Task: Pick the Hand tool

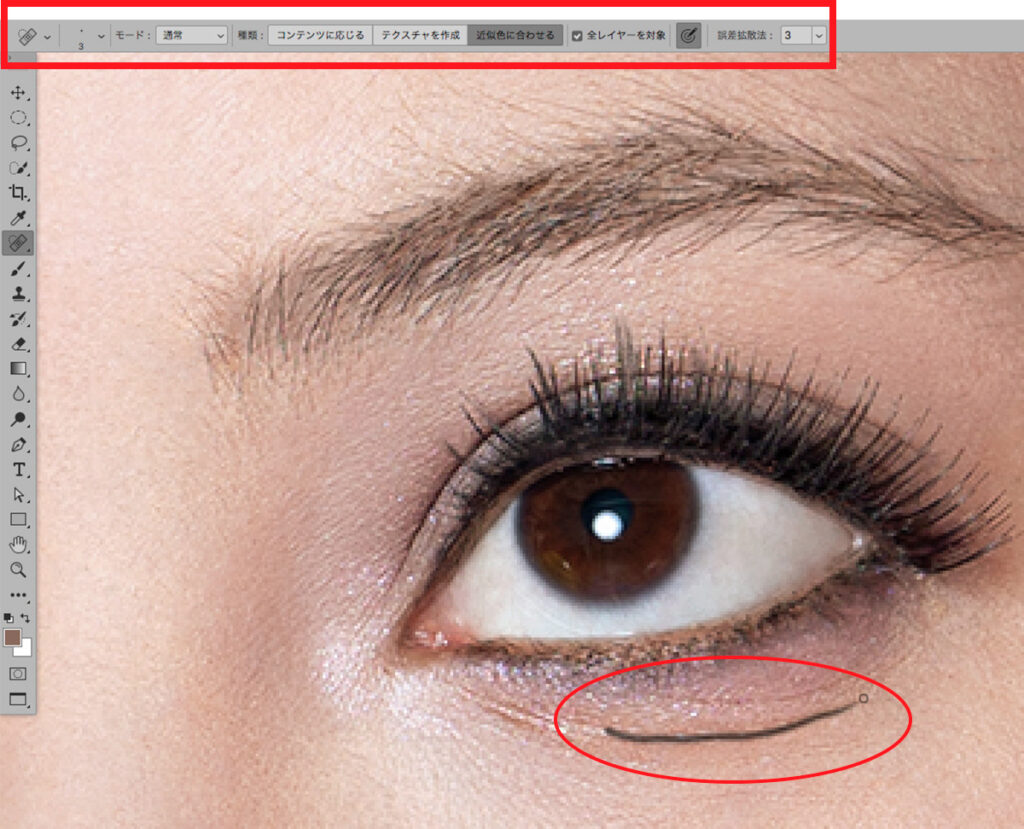Action: 18,545
